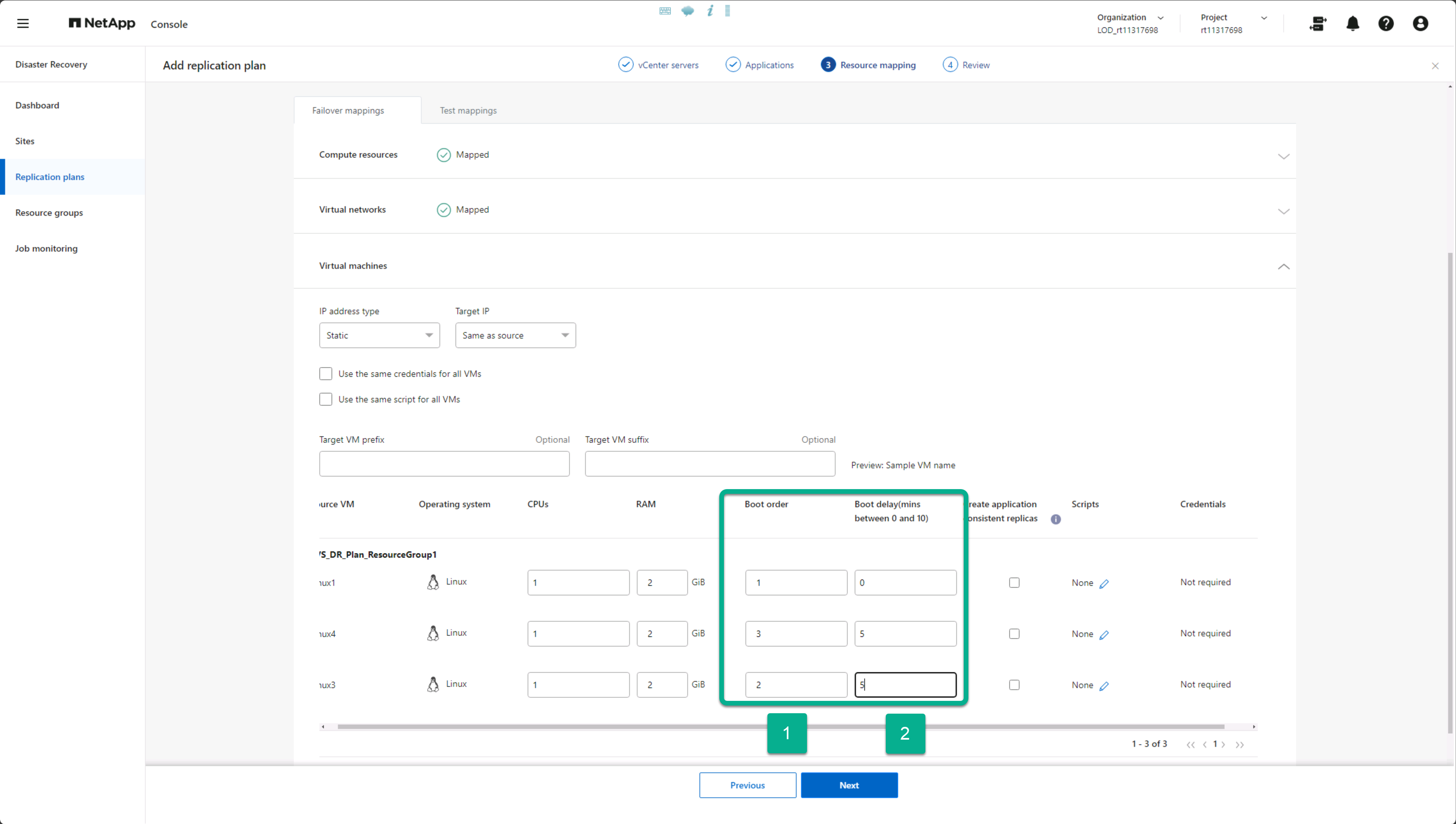Viewport: 1456px width, 824px height.
Task: Toggle application consistent replicas for first VM
Action: point(1014,583)
